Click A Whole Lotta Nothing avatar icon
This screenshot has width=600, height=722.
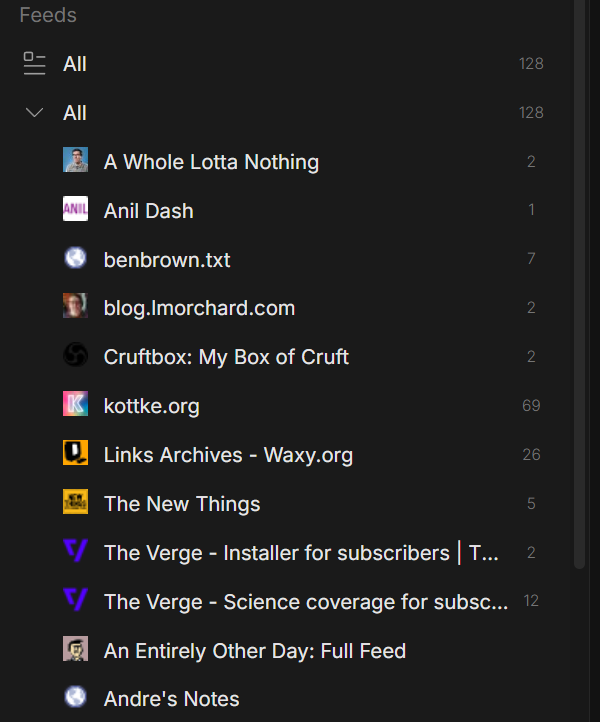pos(76,160)
